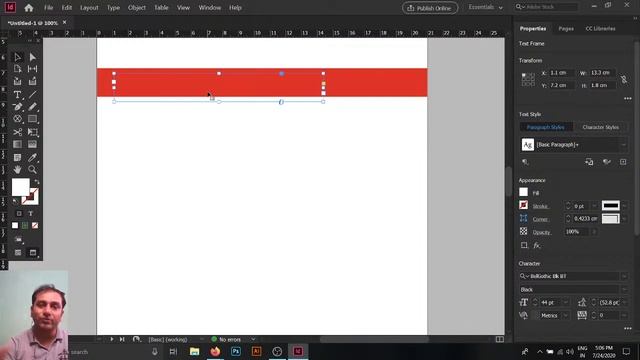Image resolution: width=640 pixels, height=360 pixels.
Task: Click the Opacity options link
Action: coord(542,232)
